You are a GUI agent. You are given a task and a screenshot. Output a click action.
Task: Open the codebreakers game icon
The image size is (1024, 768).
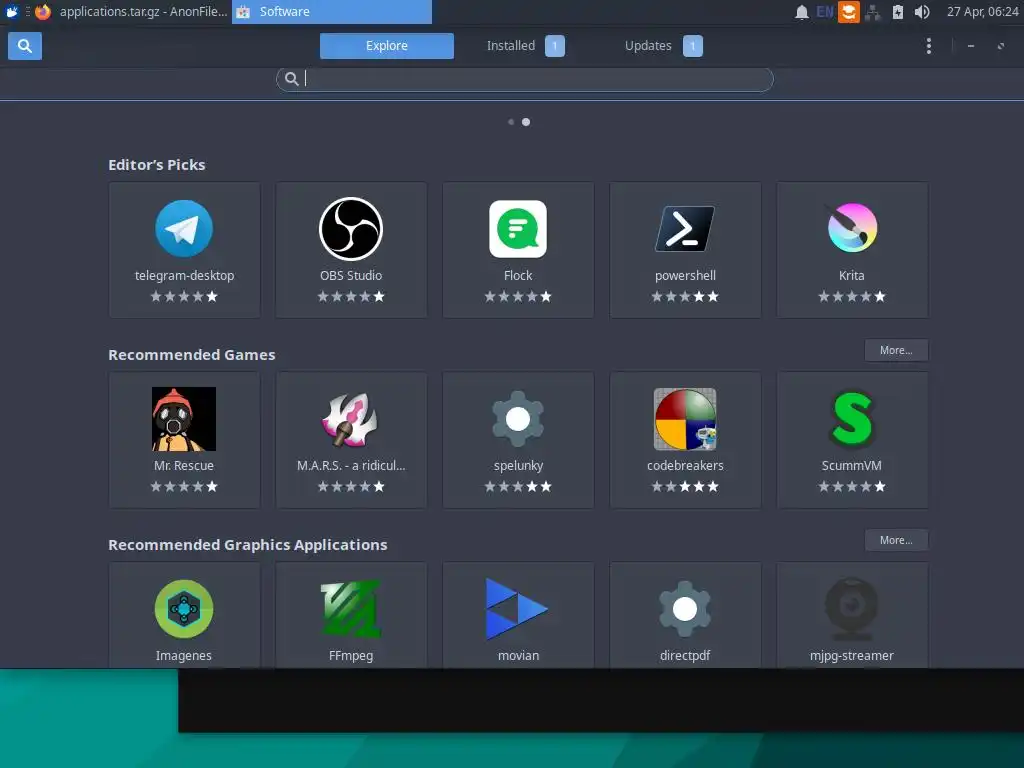point(685,419)
